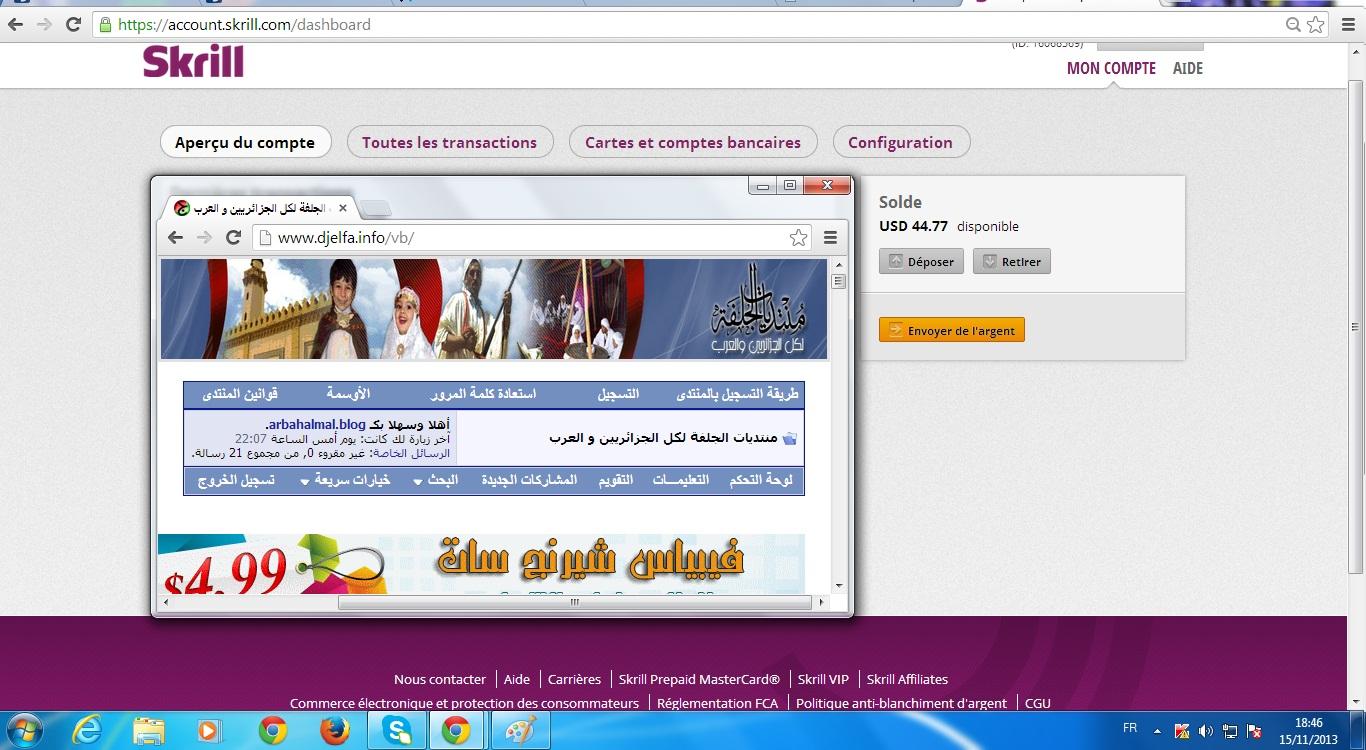Open the Skrill Affiliates link

tap(907, 679)
